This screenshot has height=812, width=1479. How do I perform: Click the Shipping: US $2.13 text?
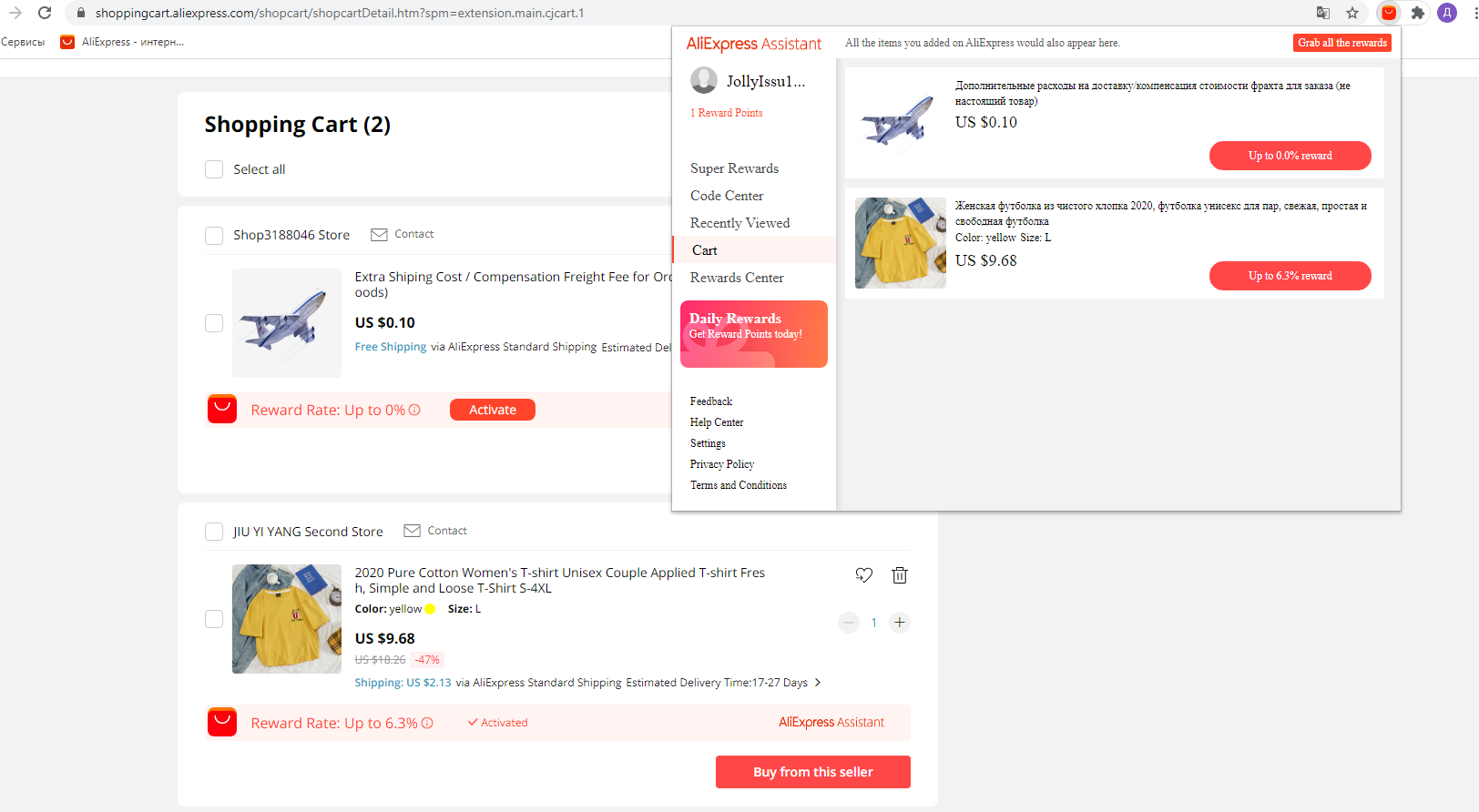tap(403, 683)
